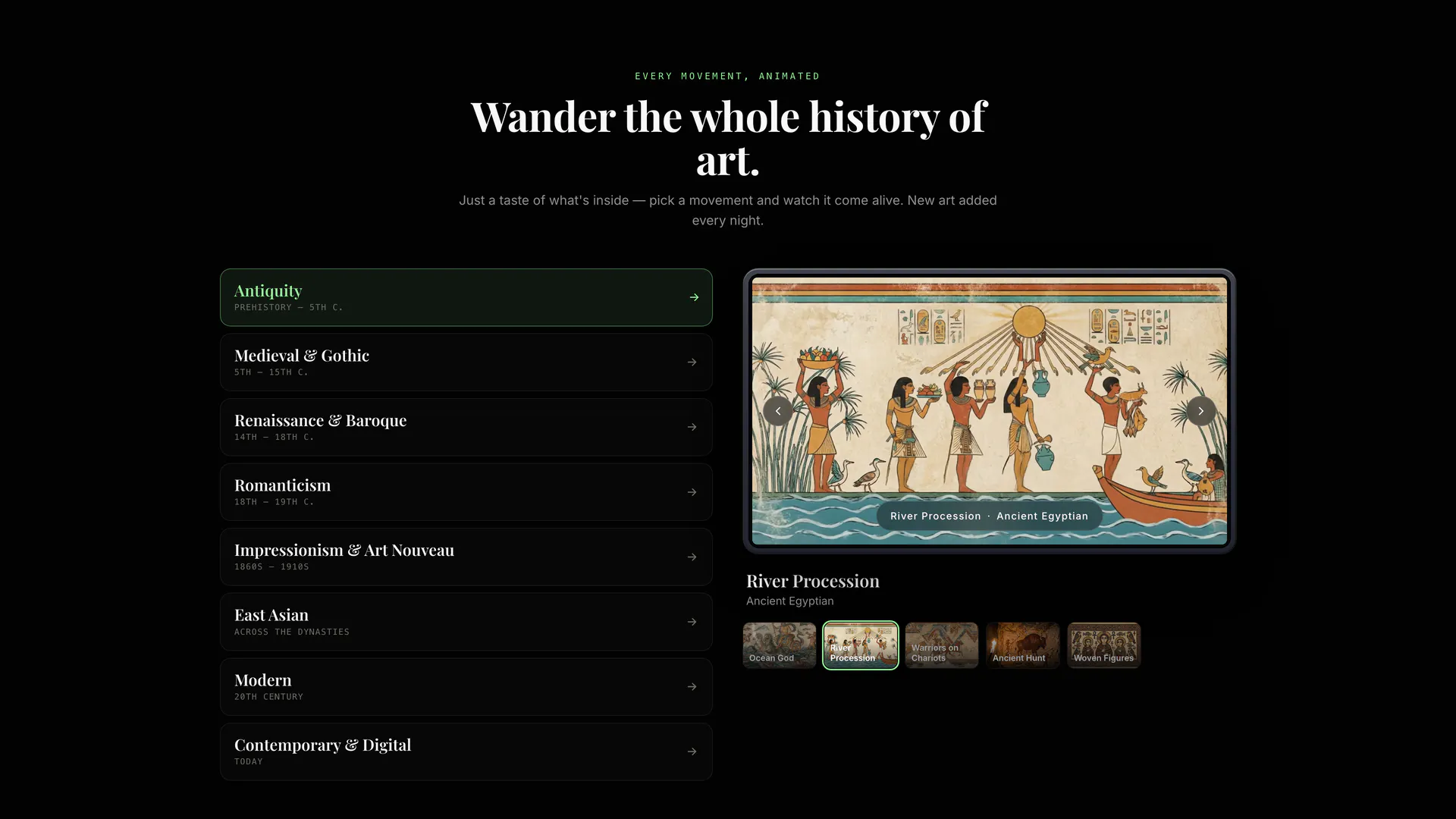
Task: Click the arrow icon in Modern row
Action: [692, 686]
